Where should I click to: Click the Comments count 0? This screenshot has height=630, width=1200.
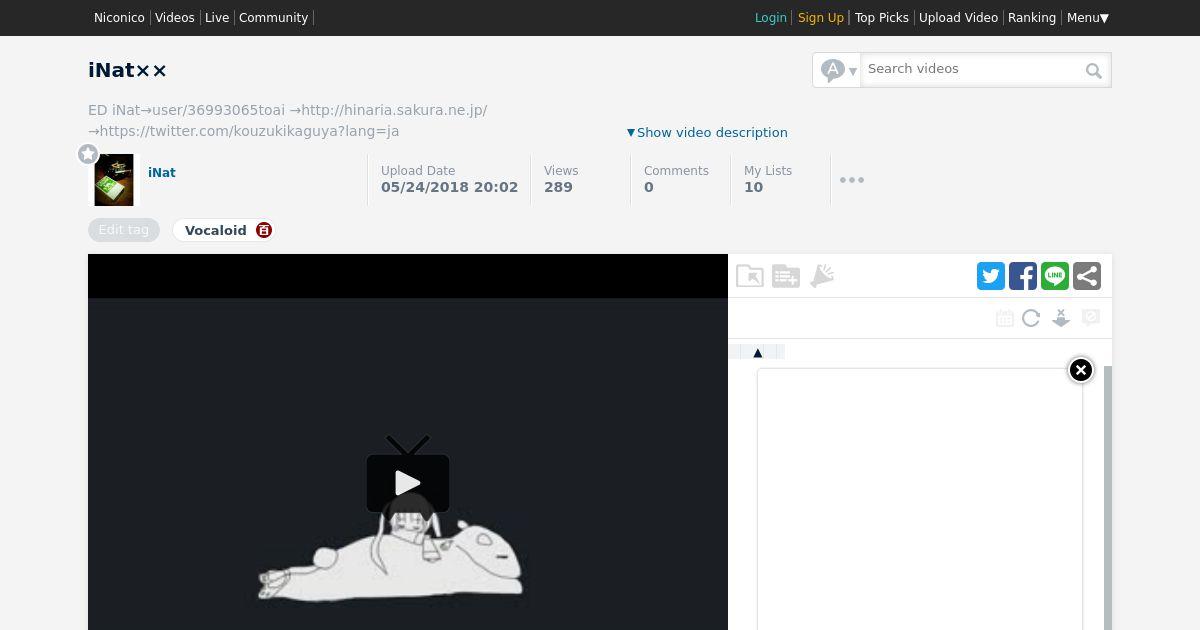click(x=649, y=187)
